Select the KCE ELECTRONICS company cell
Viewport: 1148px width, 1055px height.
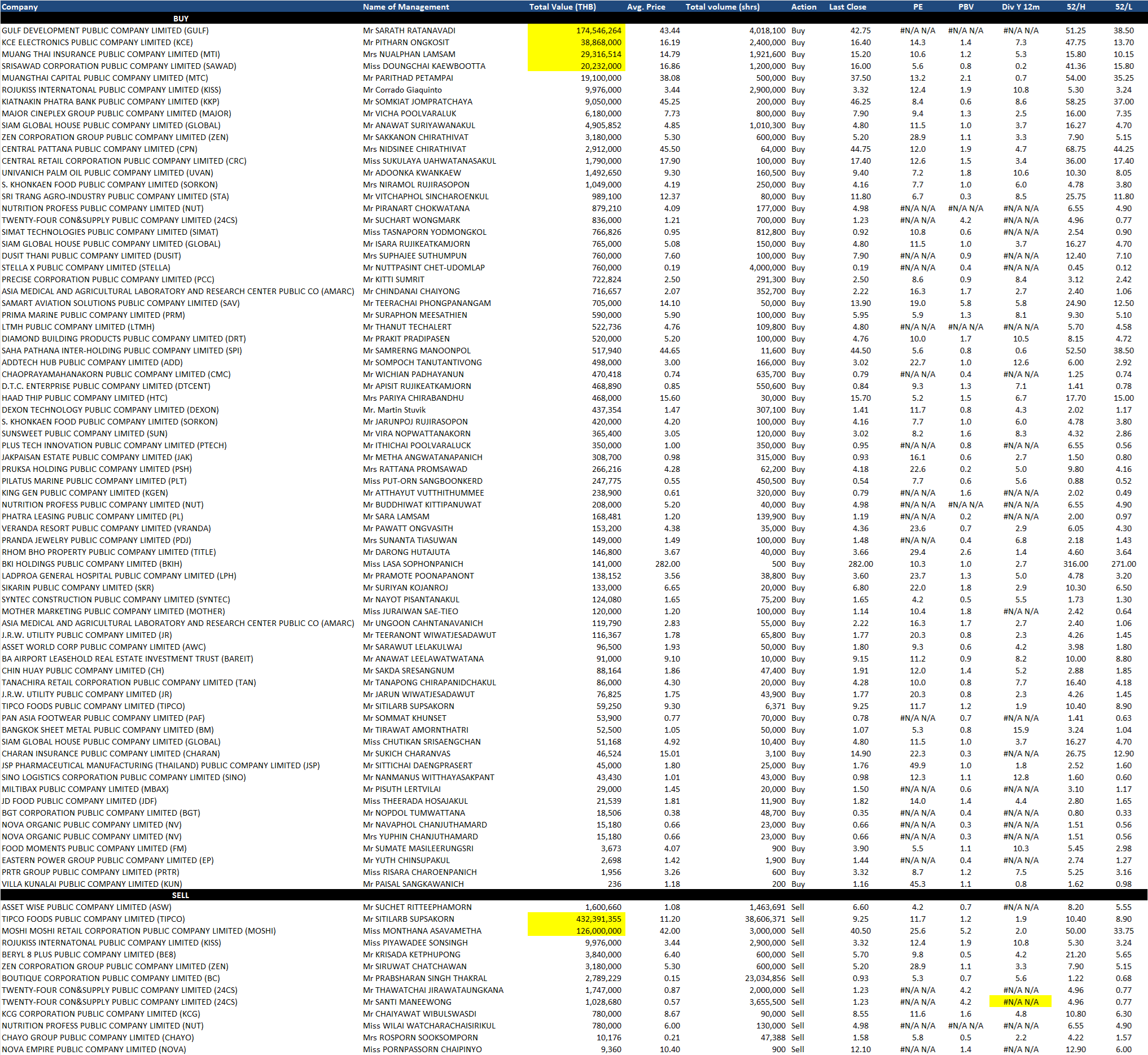97,42
